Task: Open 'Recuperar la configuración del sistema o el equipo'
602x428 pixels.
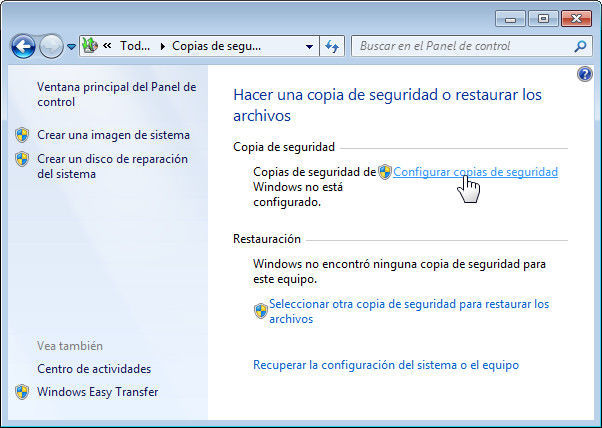Action: pos(386,365)
